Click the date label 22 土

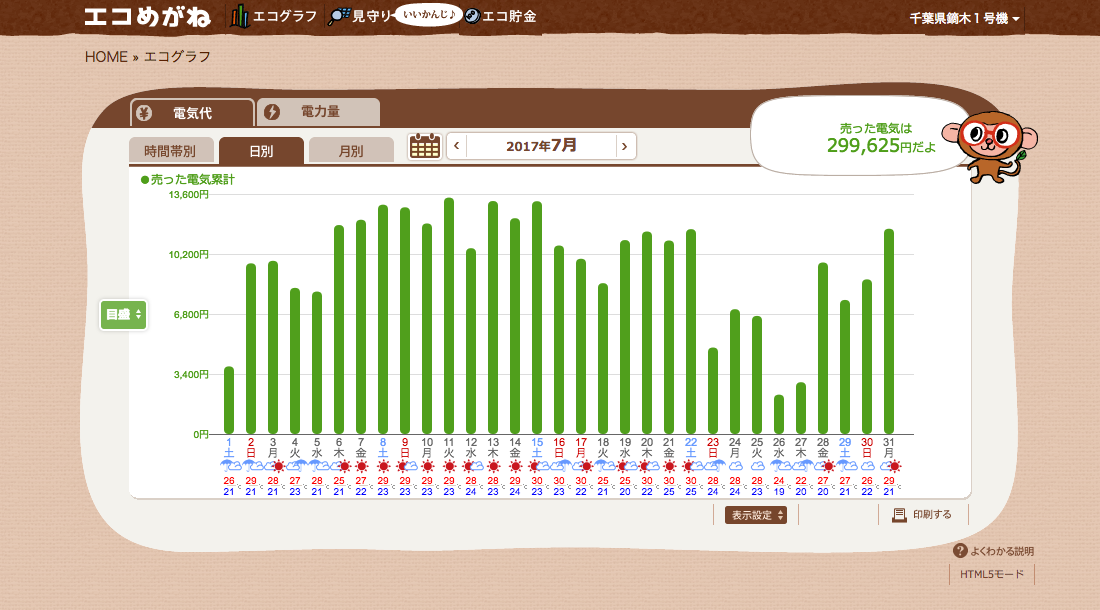pyautogui.click(x=691, y=448)
